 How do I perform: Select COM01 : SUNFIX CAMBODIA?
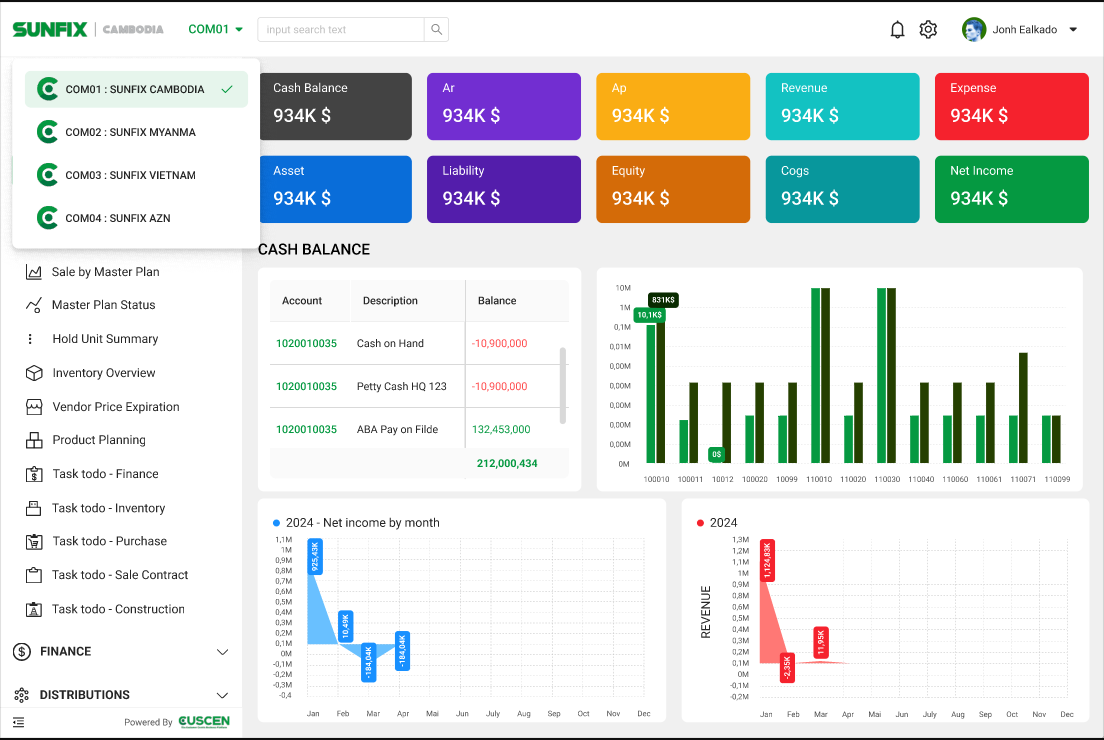pyautogui.click(x=137, y=89)
